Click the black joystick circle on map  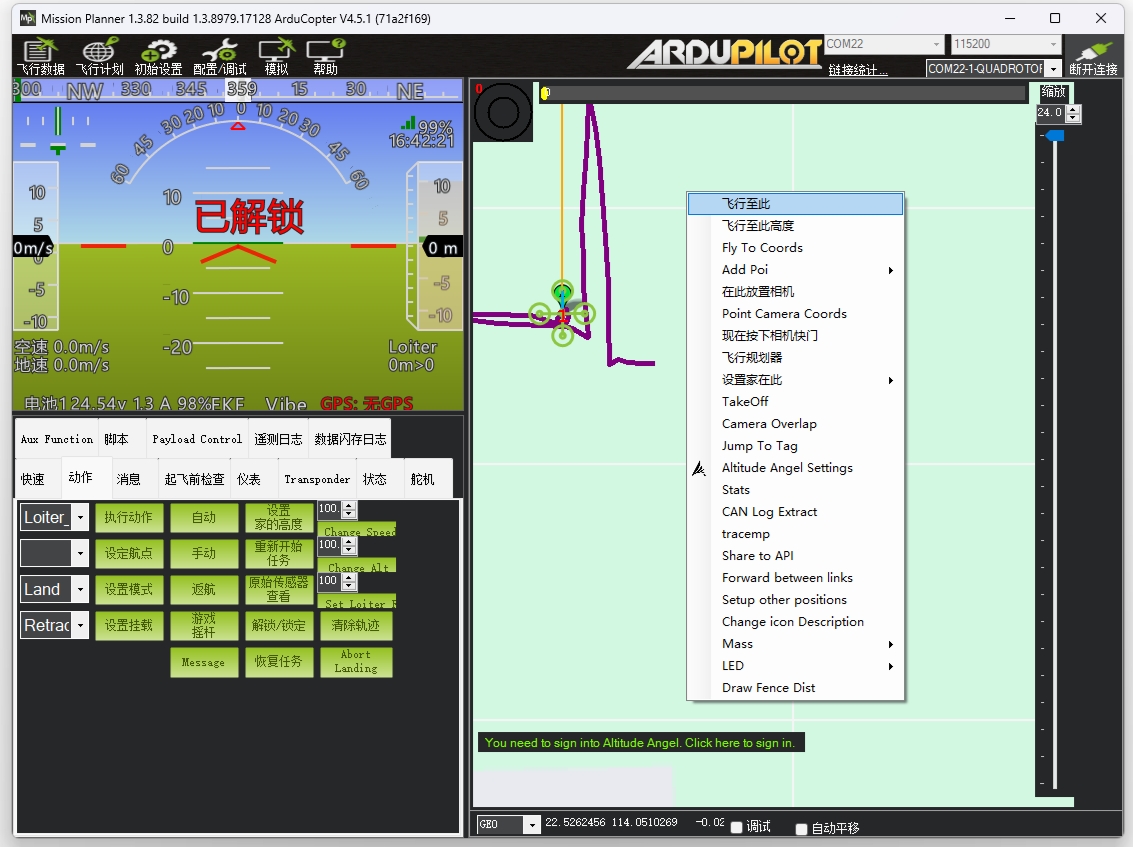point(503,112)
